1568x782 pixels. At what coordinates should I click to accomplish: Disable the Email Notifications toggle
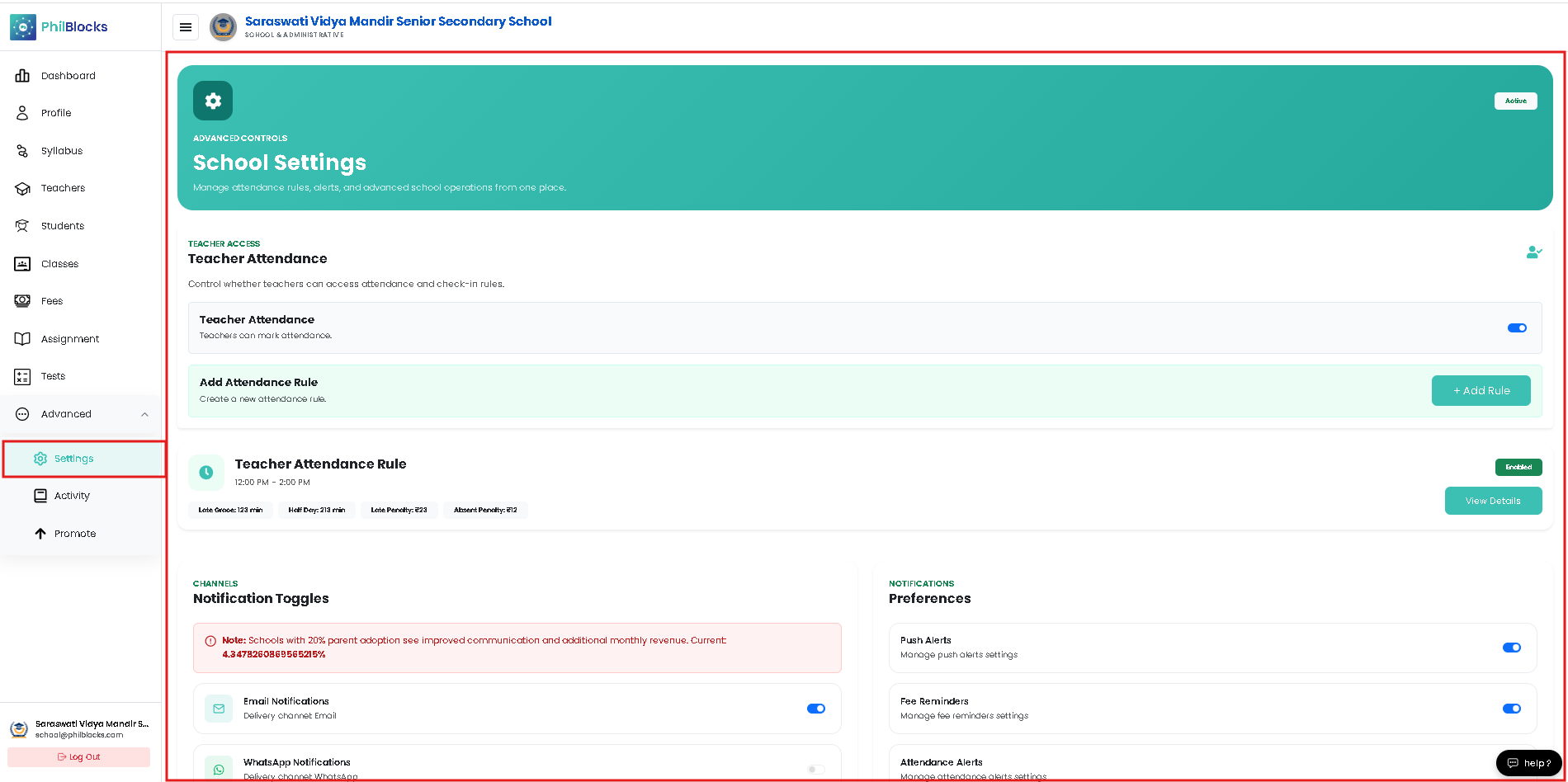pyautogui.click(x=816, y=709)
